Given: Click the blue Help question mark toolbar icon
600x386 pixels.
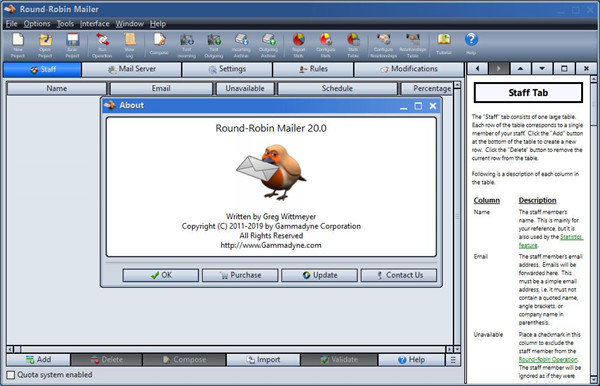Looking at the screenshot, I should tap(471, 44).
